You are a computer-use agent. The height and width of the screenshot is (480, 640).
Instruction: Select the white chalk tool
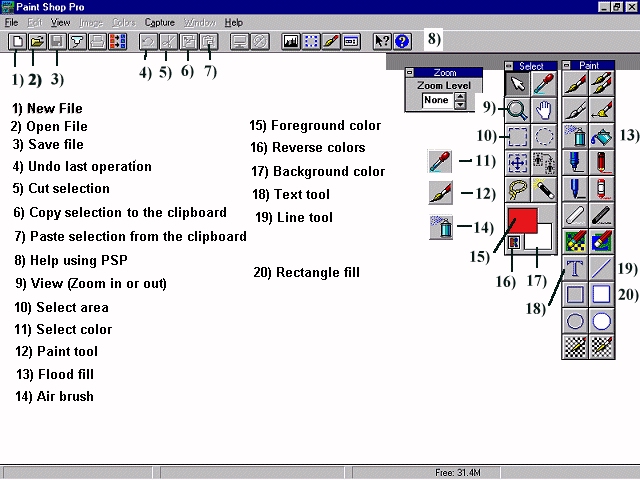575,215
